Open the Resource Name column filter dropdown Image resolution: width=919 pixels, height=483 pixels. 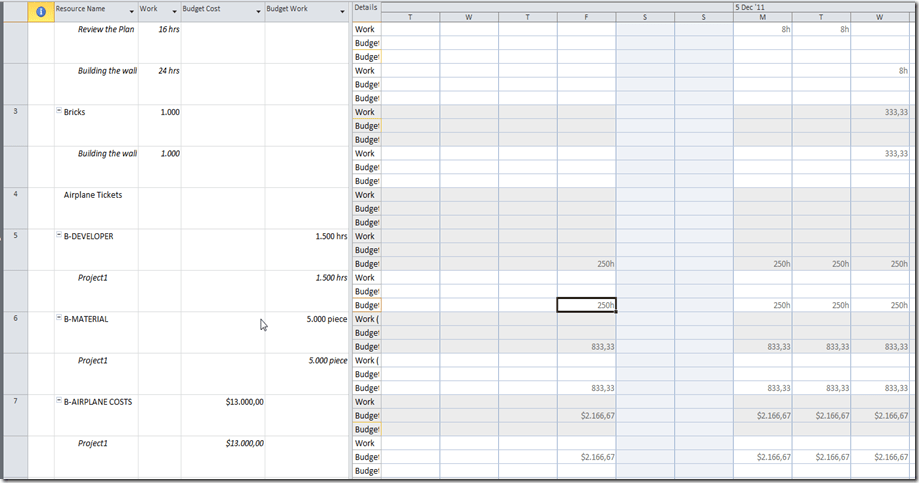(132, 11)
